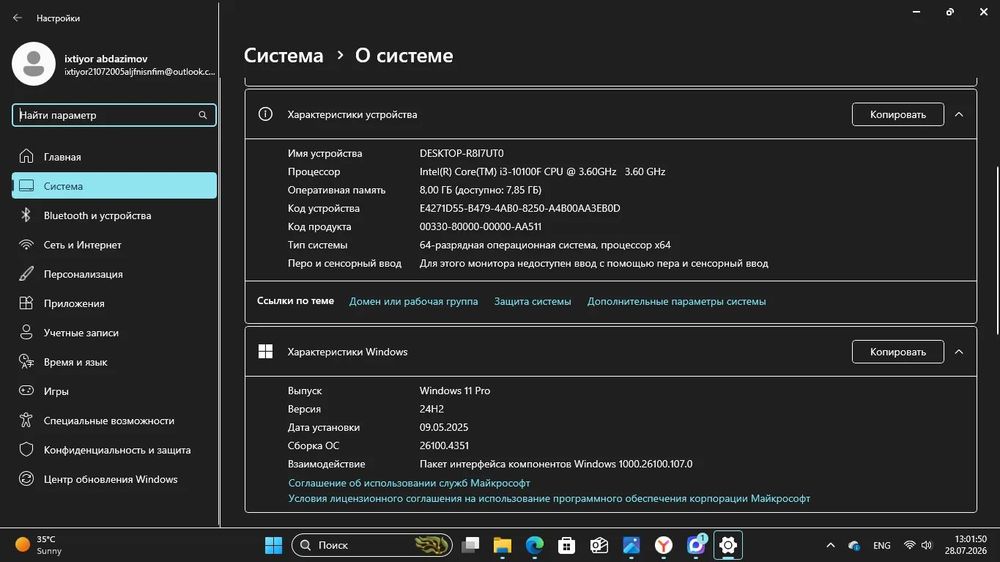The width and height of the screenshot is (1000, 562).
Task: Click the taskbar Поиск search box
Action: [x=372, y=545]
